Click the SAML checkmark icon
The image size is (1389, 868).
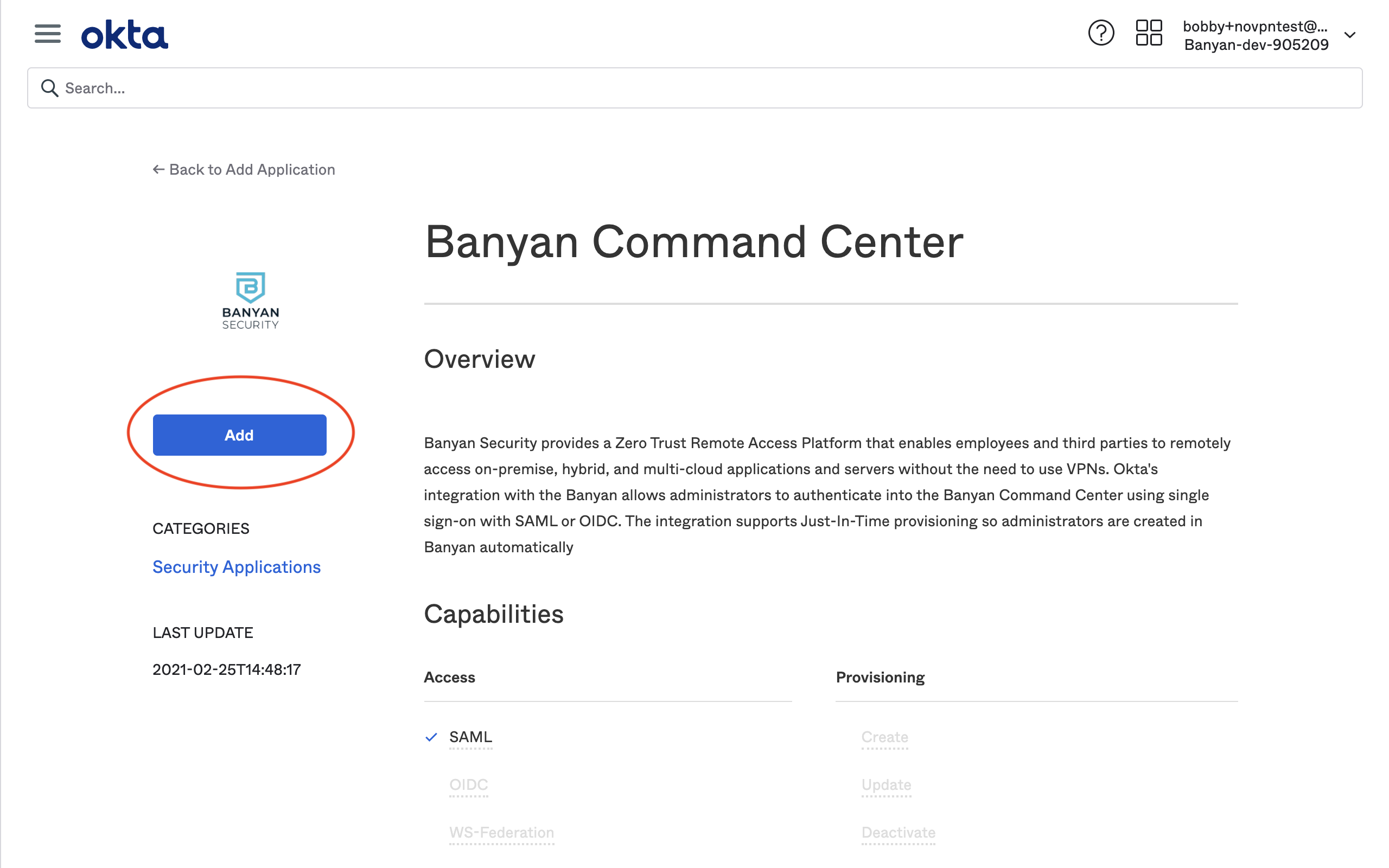[431, 737]
